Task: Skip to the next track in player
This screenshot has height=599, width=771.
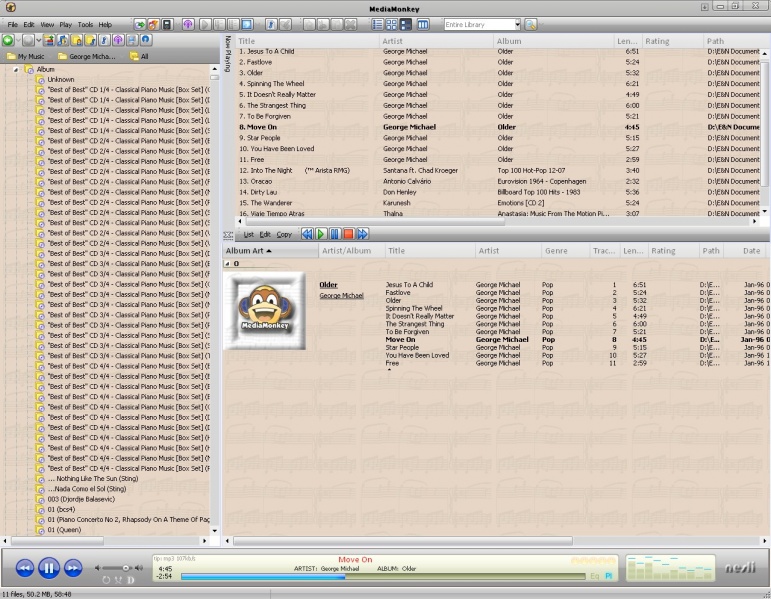Action: pyautogui.click(x=73, y=568)
